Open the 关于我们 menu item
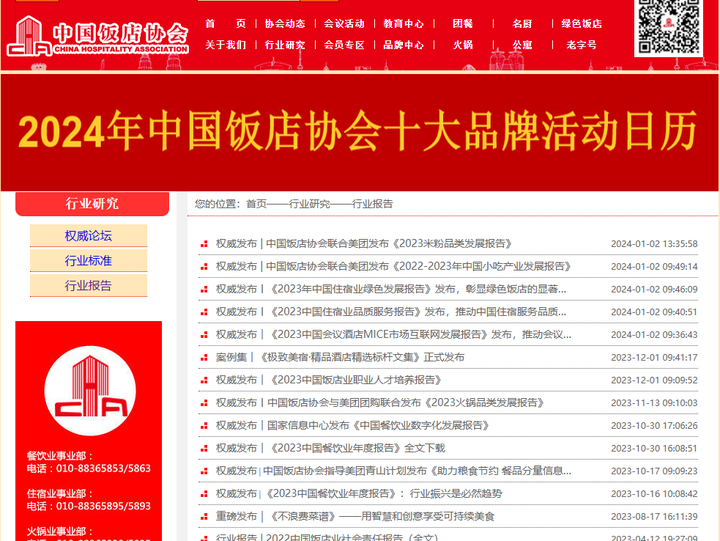The height and width of the screenshot is (541, 720). 225,45
